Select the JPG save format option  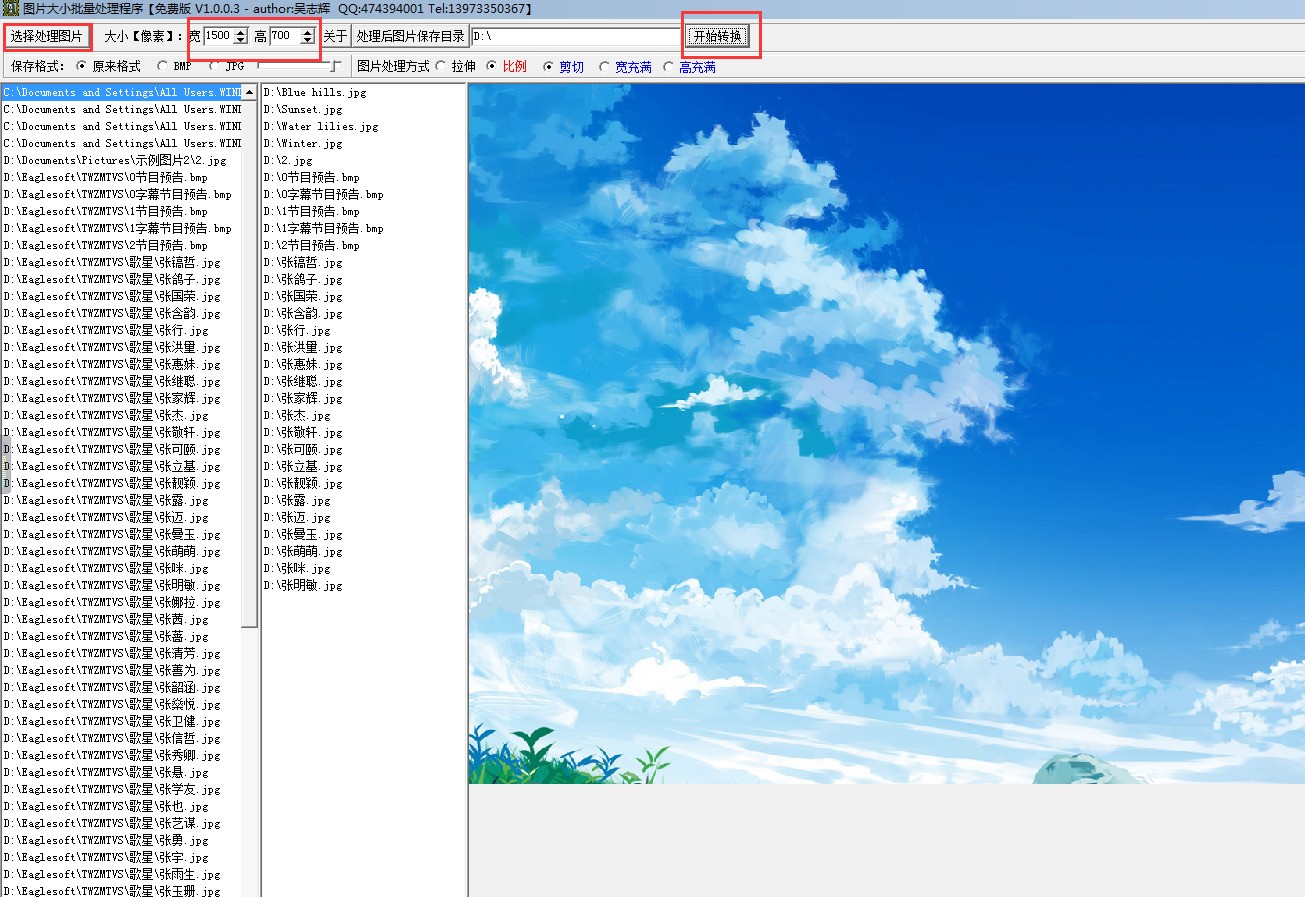tap(227, 67)
